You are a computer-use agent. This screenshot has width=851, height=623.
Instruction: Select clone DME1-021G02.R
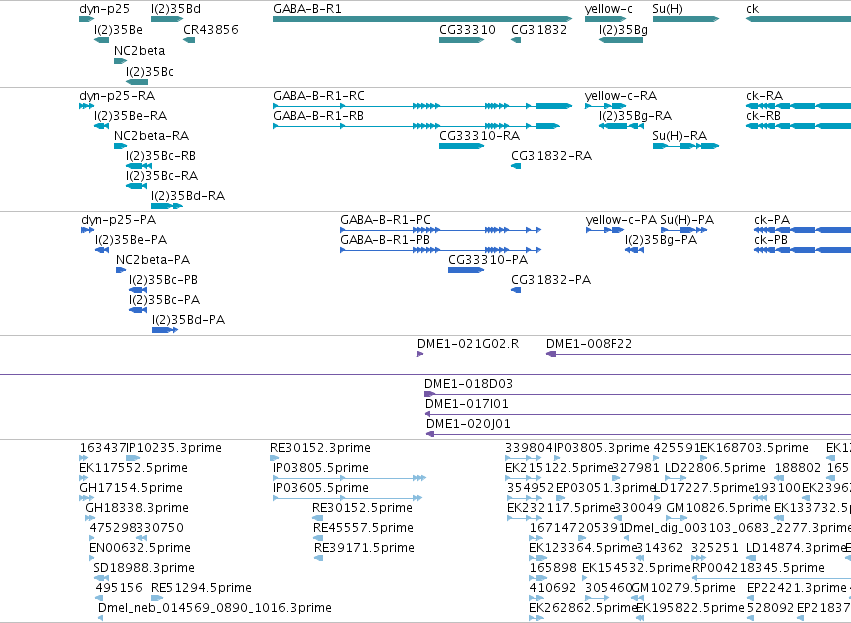coord(420,354)
